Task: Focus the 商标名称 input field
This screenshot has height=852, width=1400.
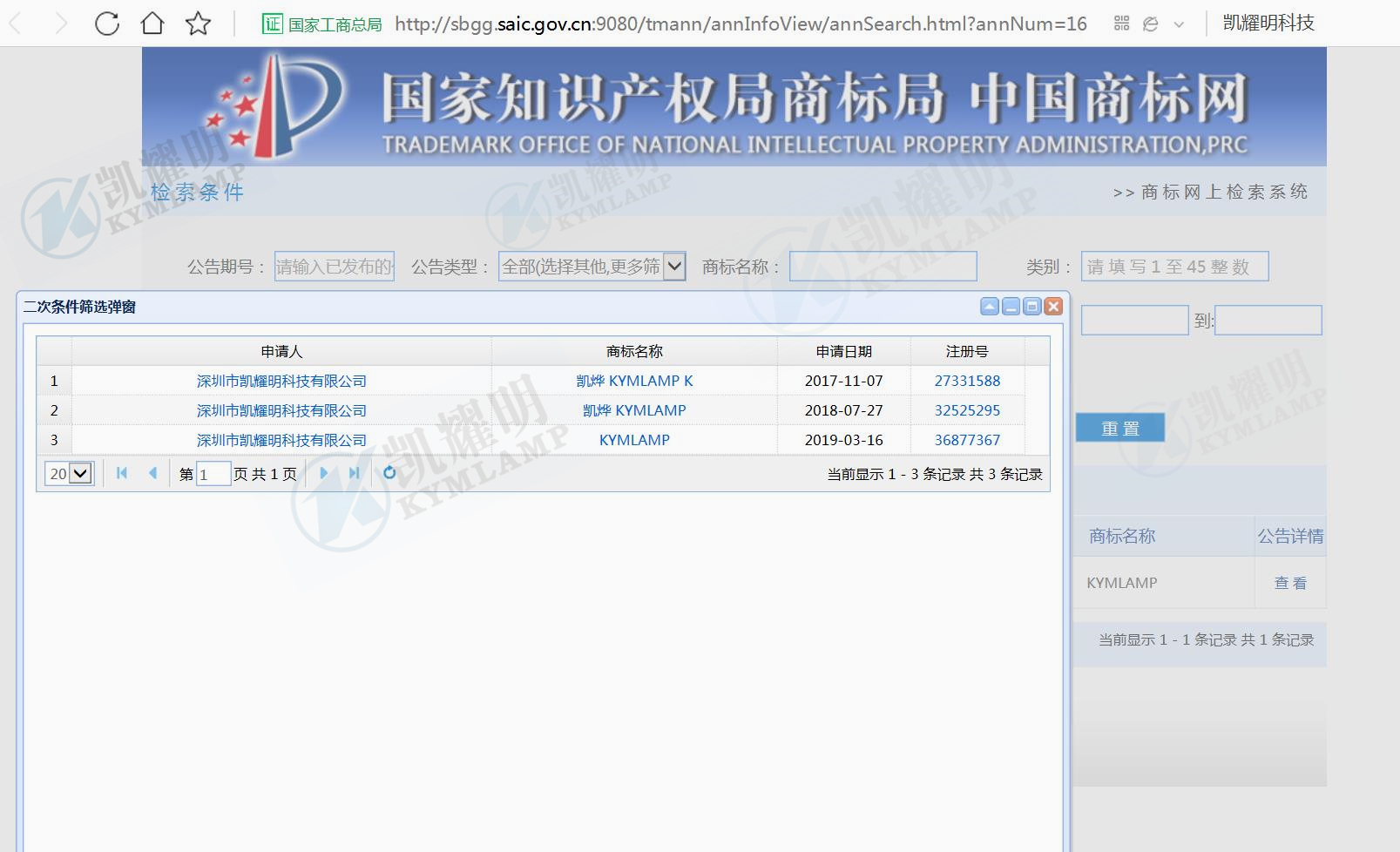Action: pos(883,267)
